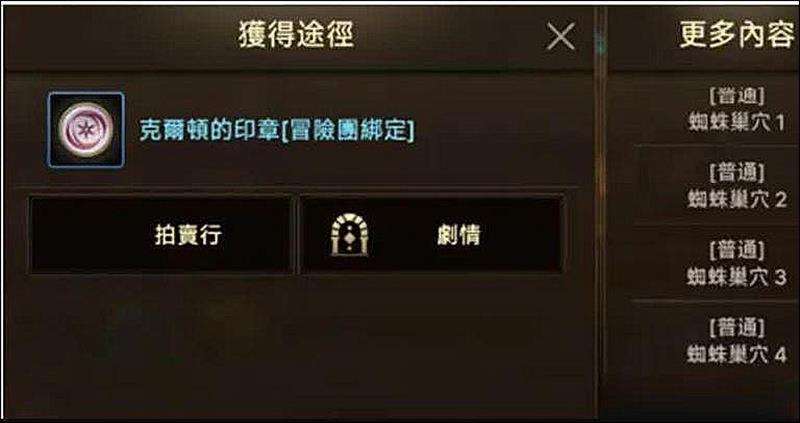Image resolution: width=800 pixels, height=423 pixels.
Task: Tap the [普通] tag above 蜘蛛巢穴 1
Action: coord(737,96)
